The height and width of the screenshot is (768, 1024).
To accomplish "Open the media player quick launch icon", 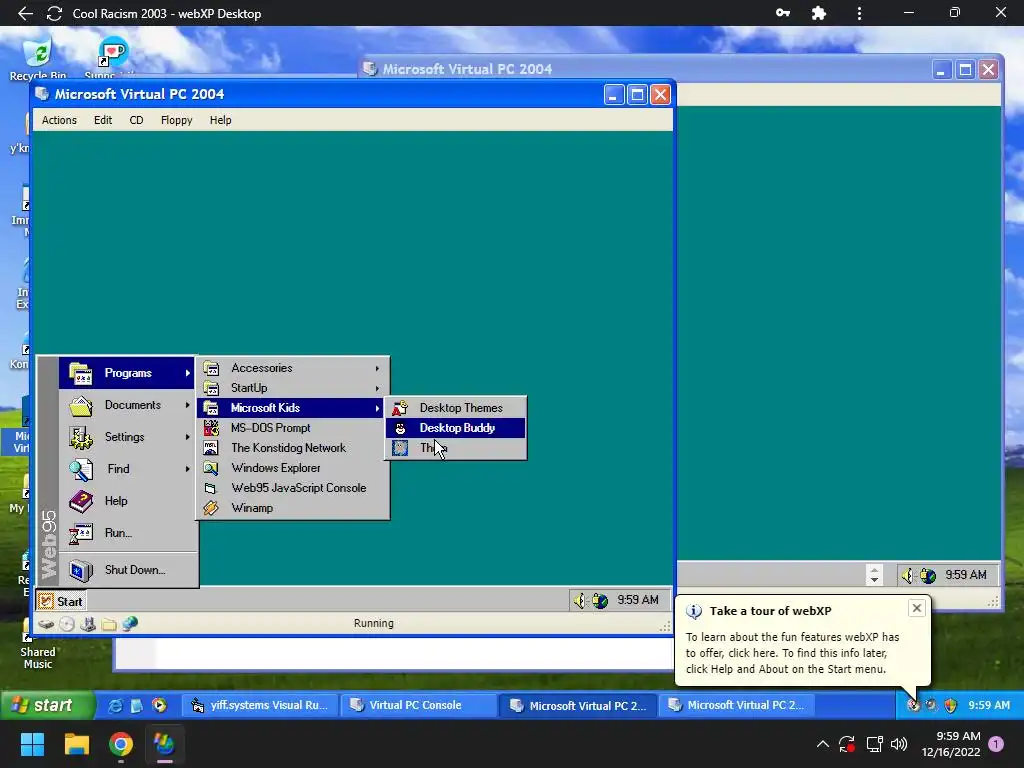I will coord(159,705).
